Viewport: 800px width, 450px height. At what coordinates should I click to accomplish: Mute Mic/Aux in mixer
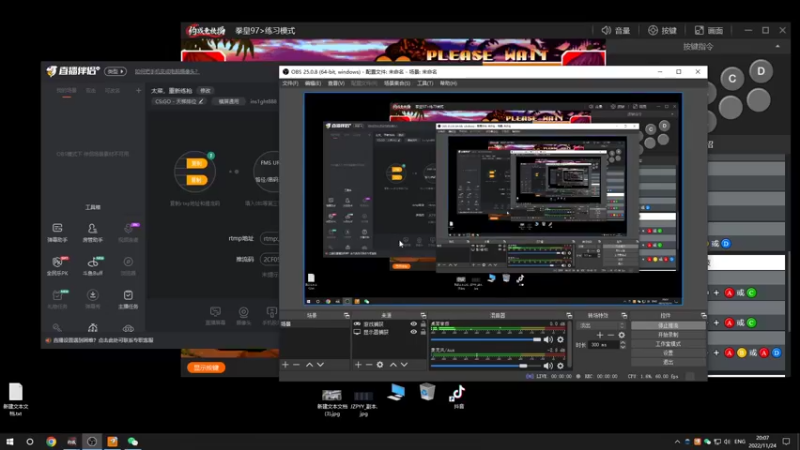(x=548, y=365)
